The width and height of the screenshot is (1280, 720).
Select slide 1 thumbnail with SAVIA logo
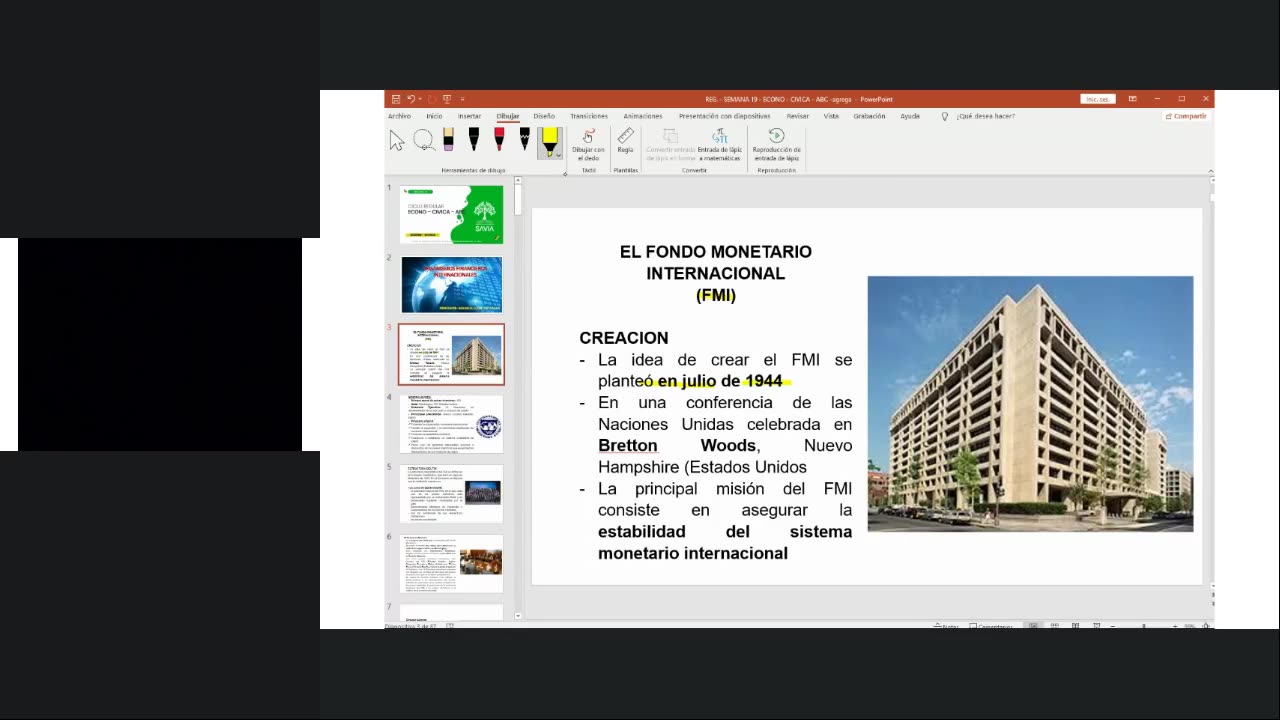point(452,214)
